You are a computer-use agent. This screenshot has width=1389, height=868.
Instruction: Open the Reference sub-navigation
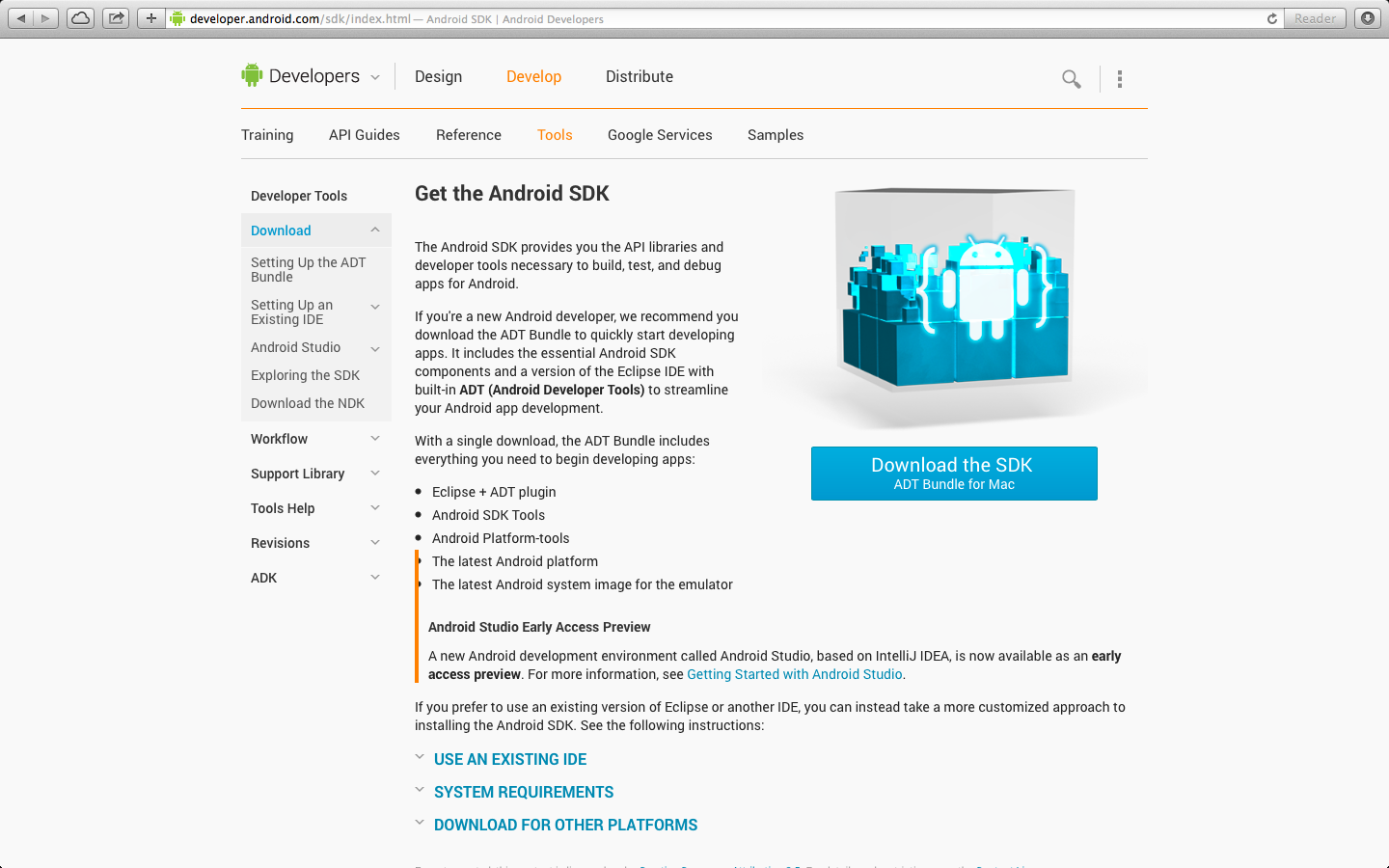pyautogui.click(x=469, y=135)
